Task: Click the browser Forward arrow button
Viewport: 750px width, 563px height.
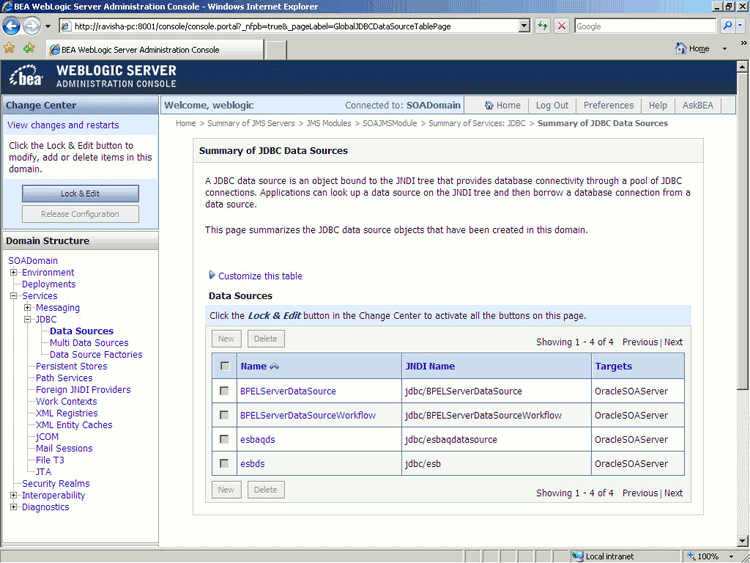Action: coord(32,26)
